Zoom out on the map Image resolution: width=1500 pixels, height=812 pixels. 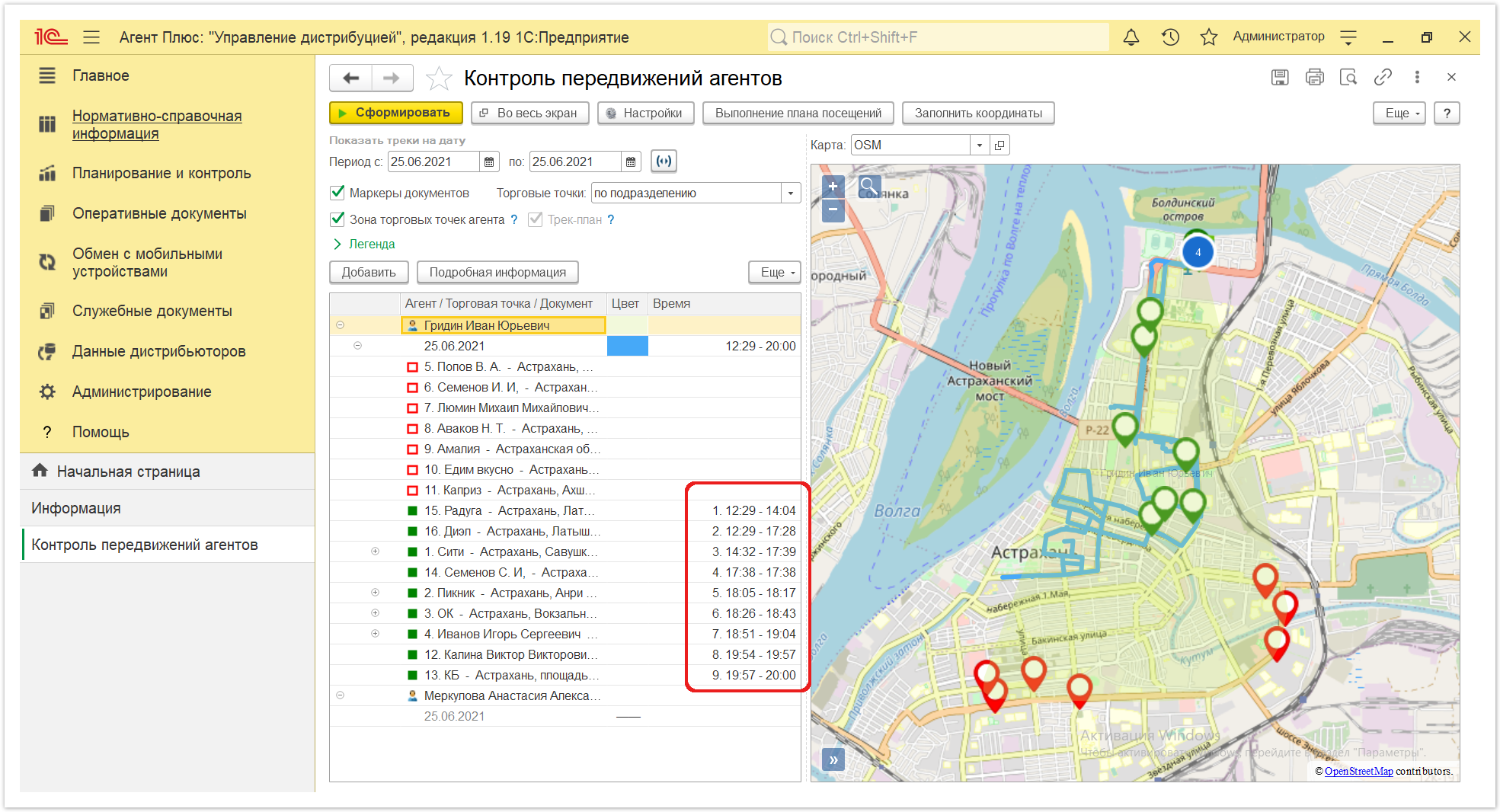pyautogui.click(x=833, y=209)
